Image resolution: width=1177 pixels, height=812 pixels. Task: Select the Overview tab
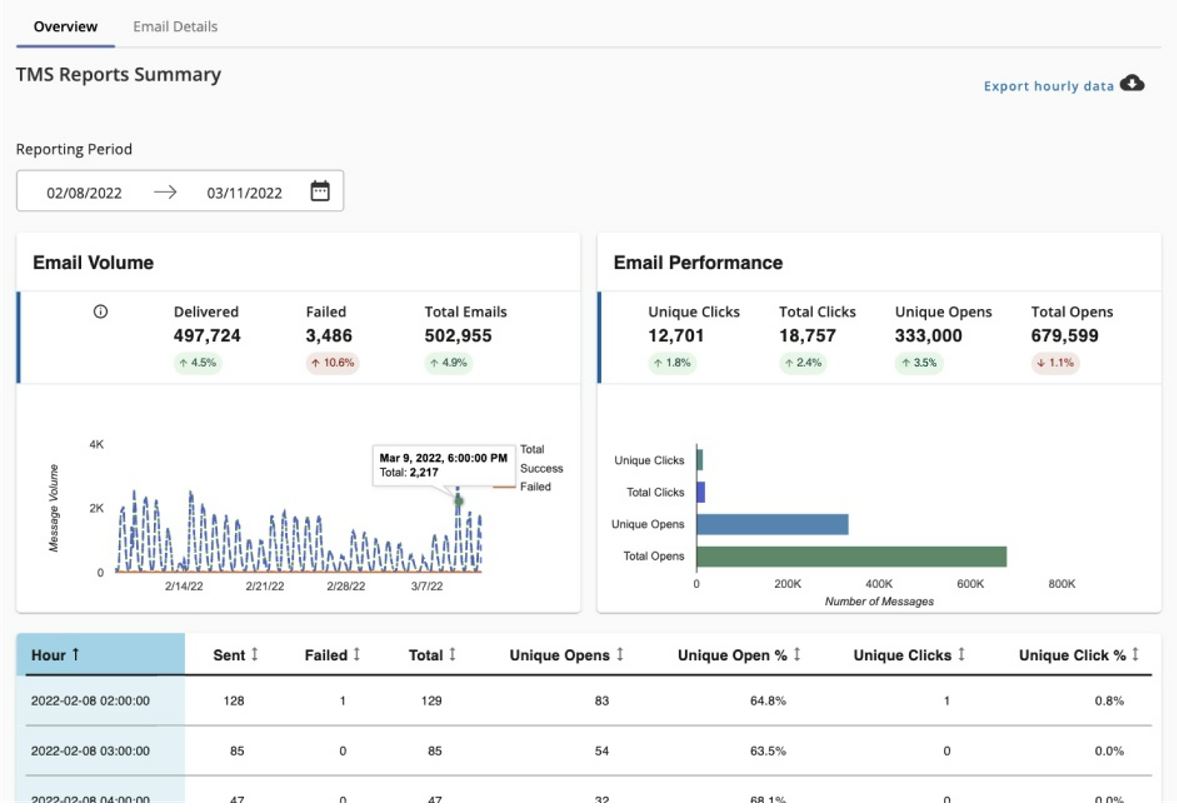[64, 27]
